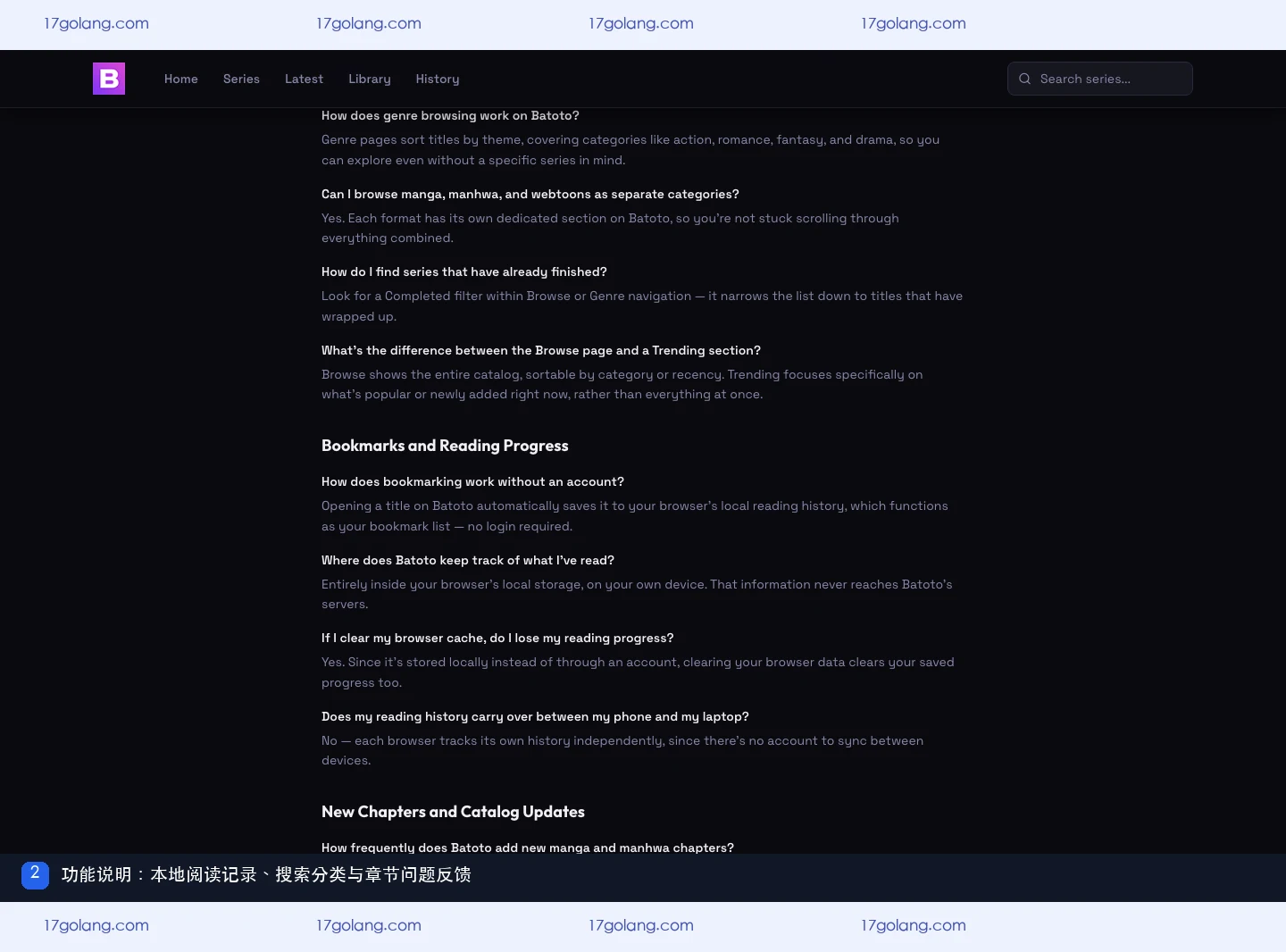The width and height of the screenshot is (1286, 952).
Task: Click question "Where does Batoto keep track of what I've read?"
Action: [x=468, y=560]
